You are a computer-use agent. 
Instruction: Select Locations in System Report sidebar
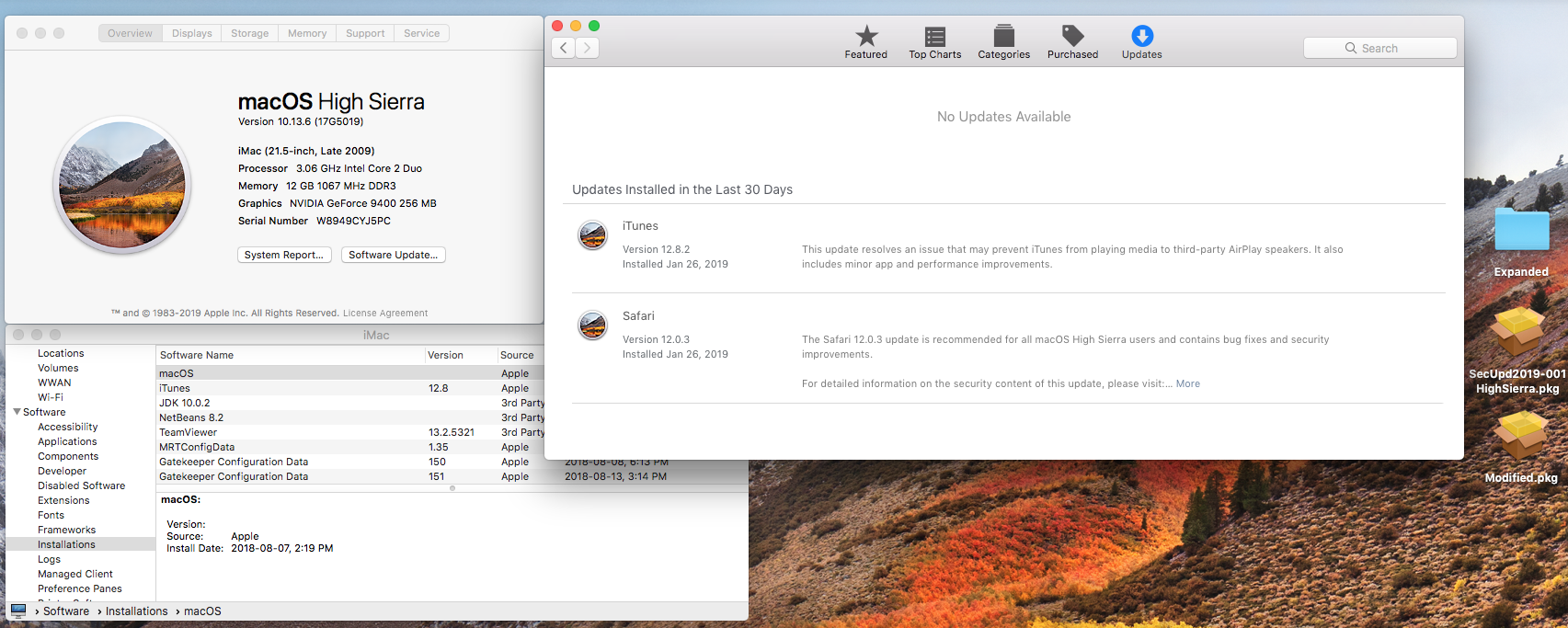[x=61, y=353]
